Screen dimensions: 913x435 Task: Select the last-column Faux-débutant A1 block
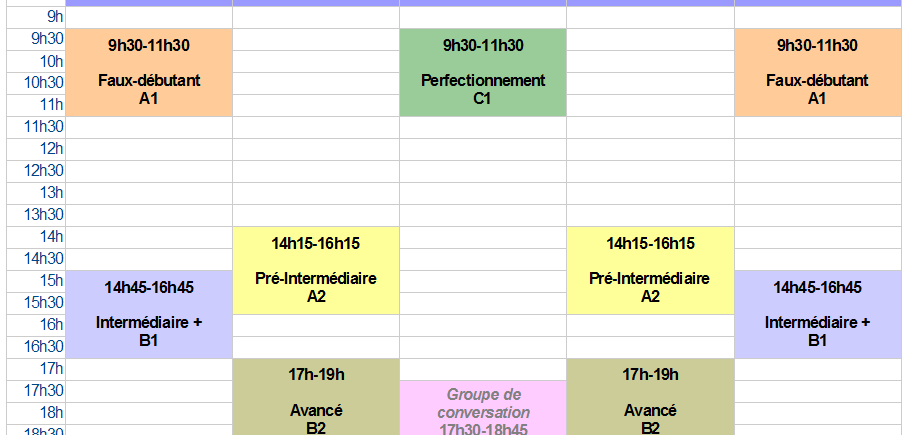(818, 73)
